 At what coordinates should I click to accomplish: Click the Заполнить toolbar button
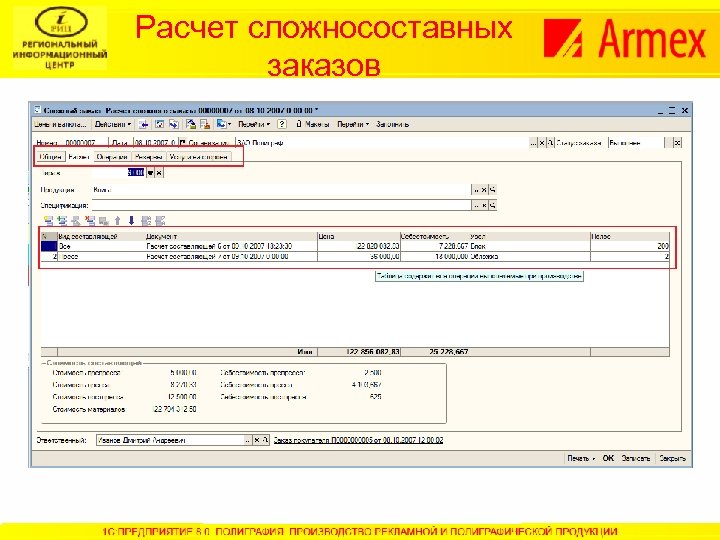click(x=392, y=124)
